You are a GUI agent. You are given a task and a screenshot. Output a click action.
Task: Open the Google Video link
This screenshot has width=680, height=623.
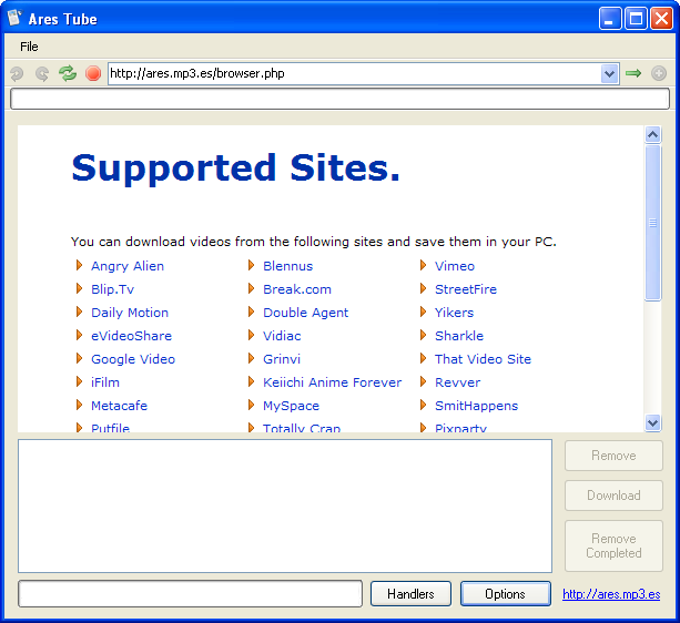tap(133, 359)
